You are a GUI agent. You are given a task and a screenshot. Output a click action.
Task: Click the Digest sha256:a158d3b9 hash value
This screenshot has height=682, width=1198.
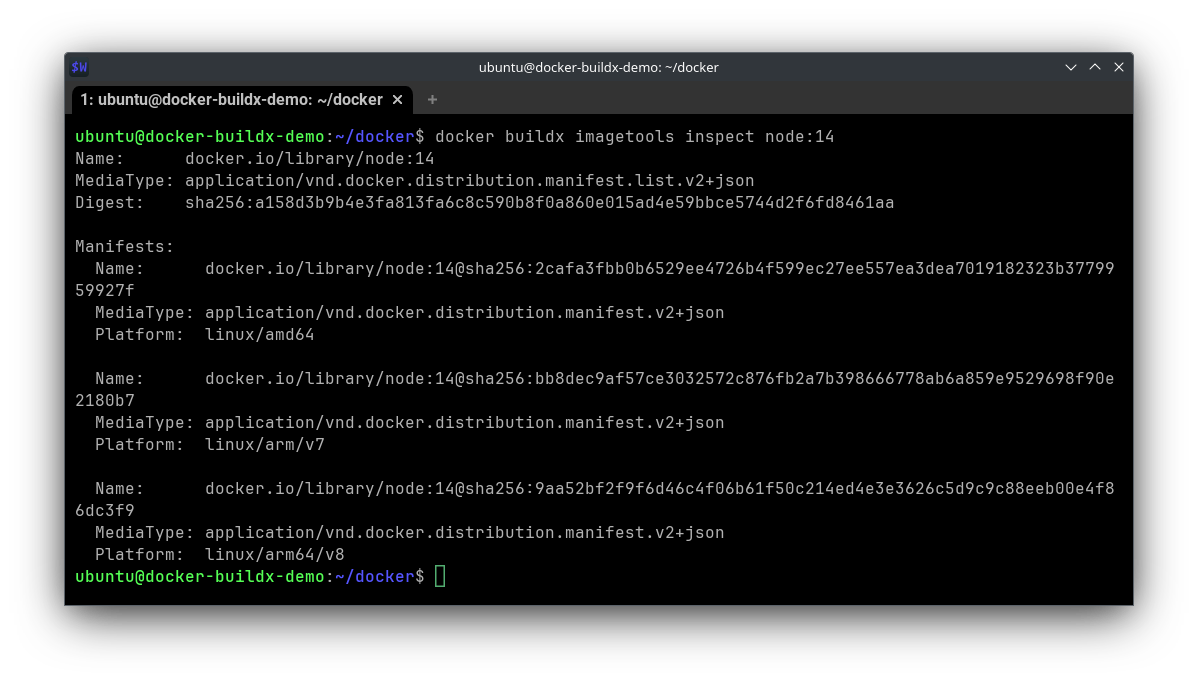click(x=539, y=203)
